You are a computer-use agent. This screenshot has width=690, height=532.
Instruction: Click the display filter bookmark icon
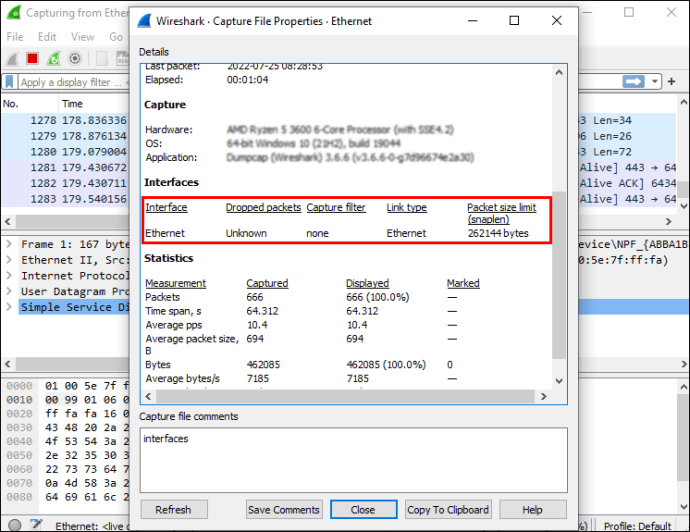[9, 82]
